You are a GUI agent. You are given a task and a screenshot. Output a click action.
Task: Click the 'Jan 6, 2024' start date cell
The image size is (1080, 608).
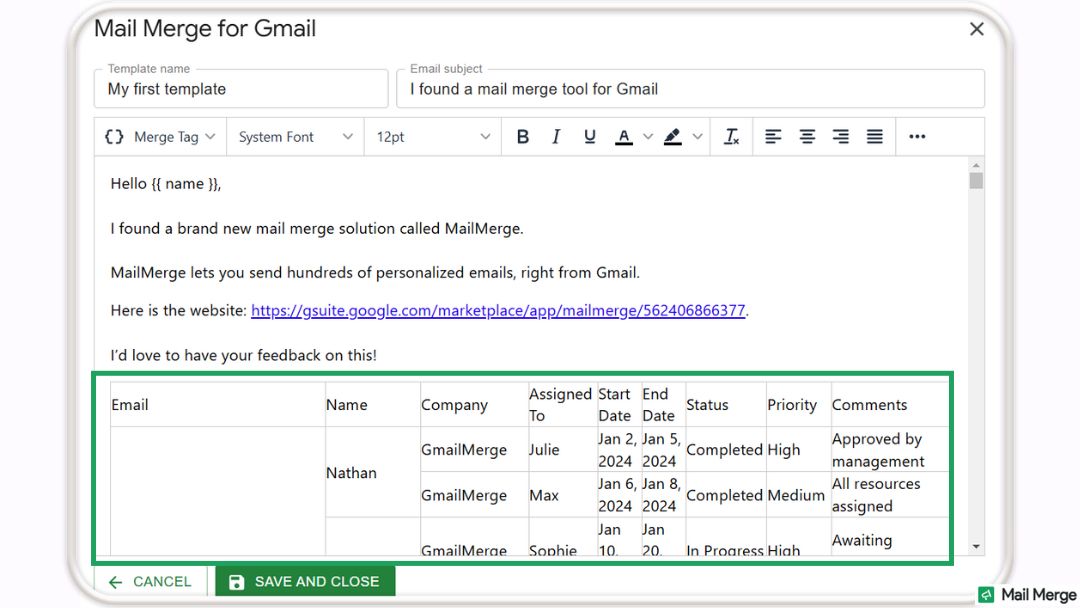coord(619,495)
